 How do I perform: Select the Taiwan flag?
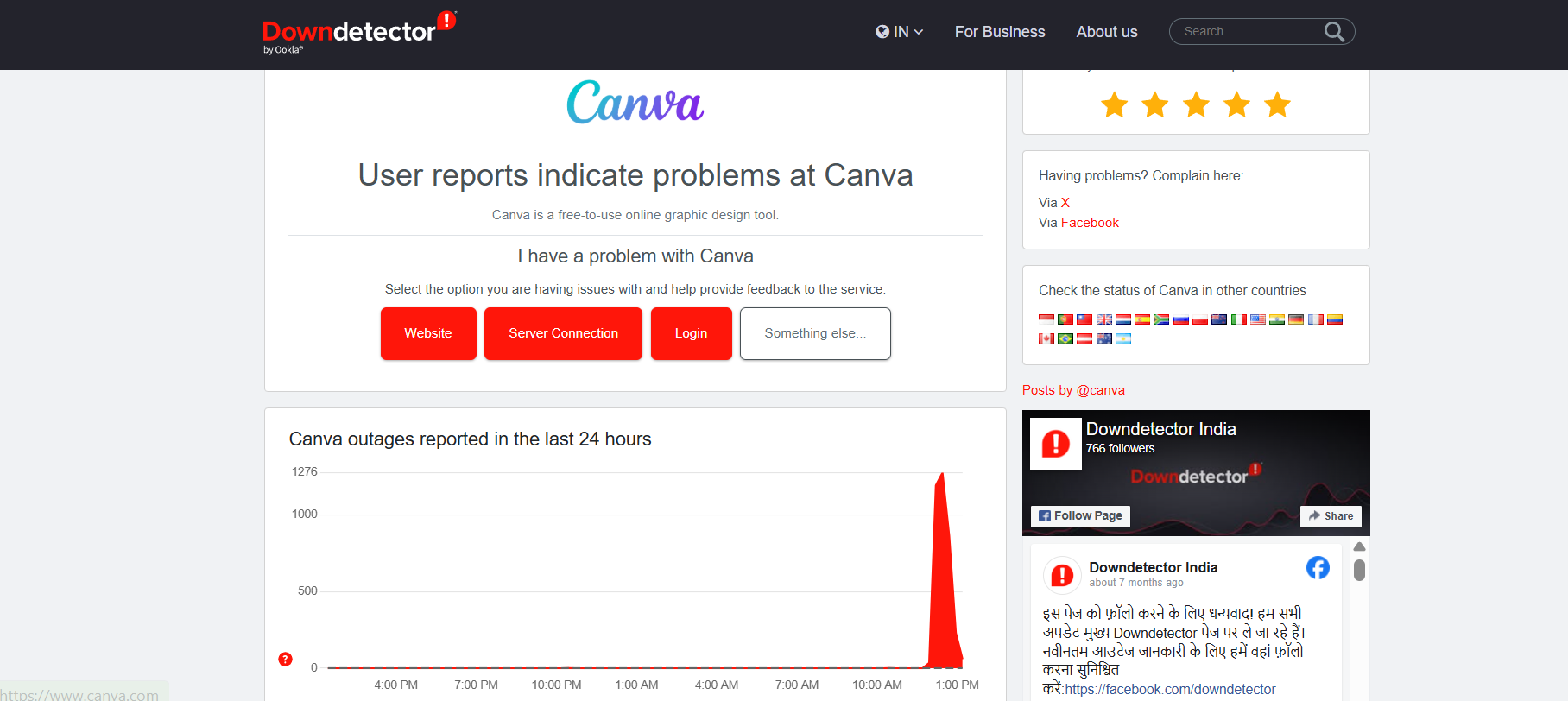[1084, 319]
